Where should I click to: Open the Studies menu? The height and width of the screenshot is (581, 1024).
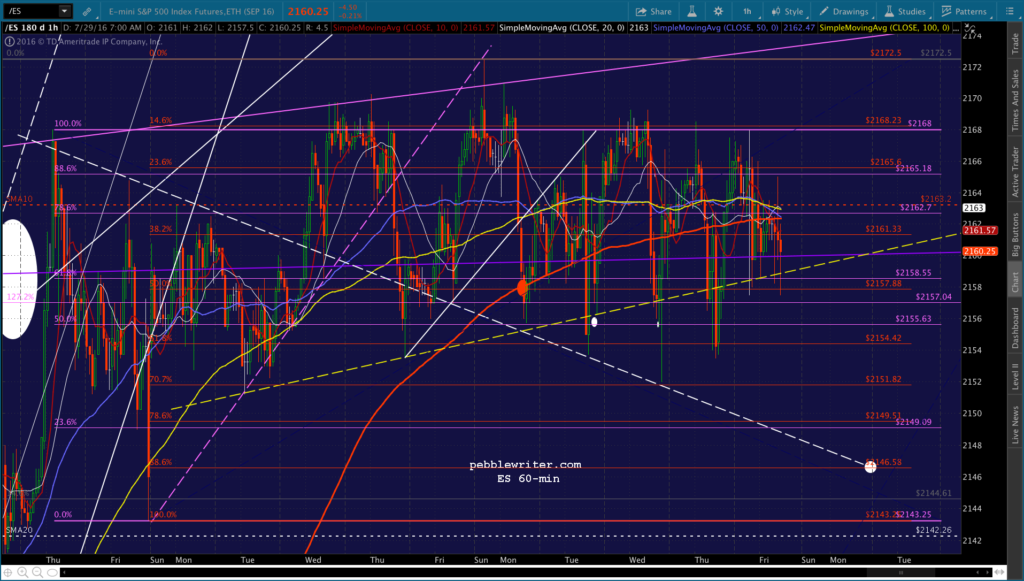pos(905,11)
